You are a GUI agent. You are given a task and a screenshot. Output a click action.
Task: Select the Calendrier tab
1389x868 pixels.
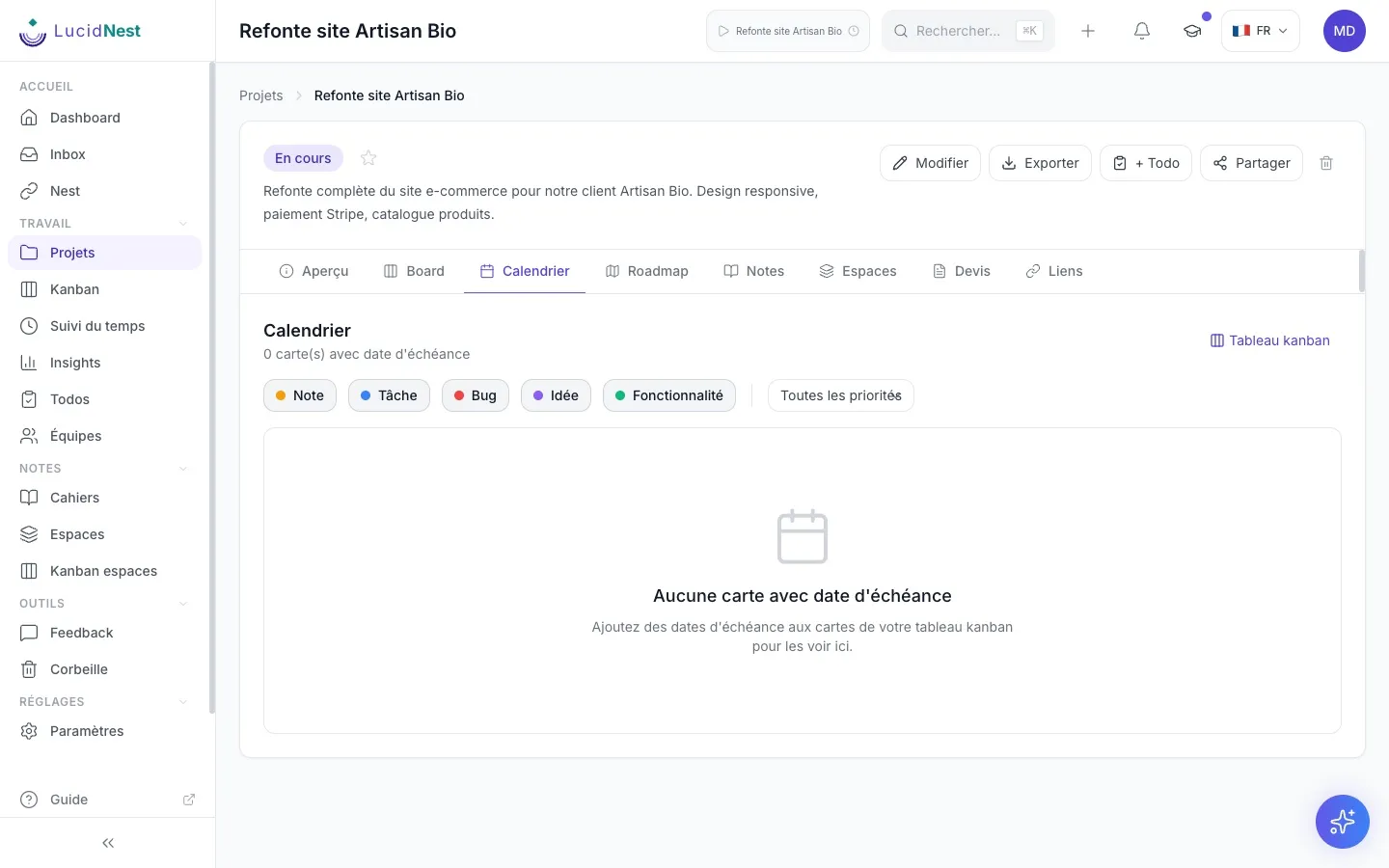click(x=525, y=271)
